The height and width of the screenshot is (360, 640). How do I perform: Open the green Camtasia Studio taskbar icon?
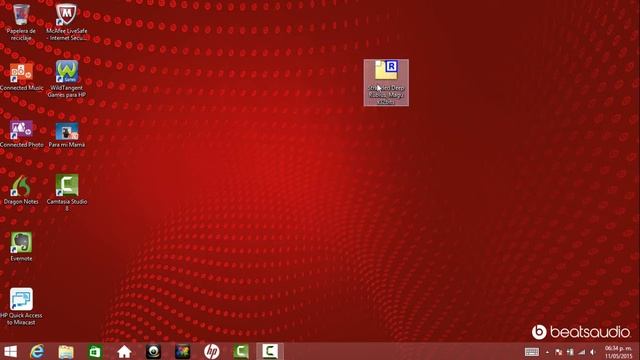pyautogui.click(x=241, y=351)
